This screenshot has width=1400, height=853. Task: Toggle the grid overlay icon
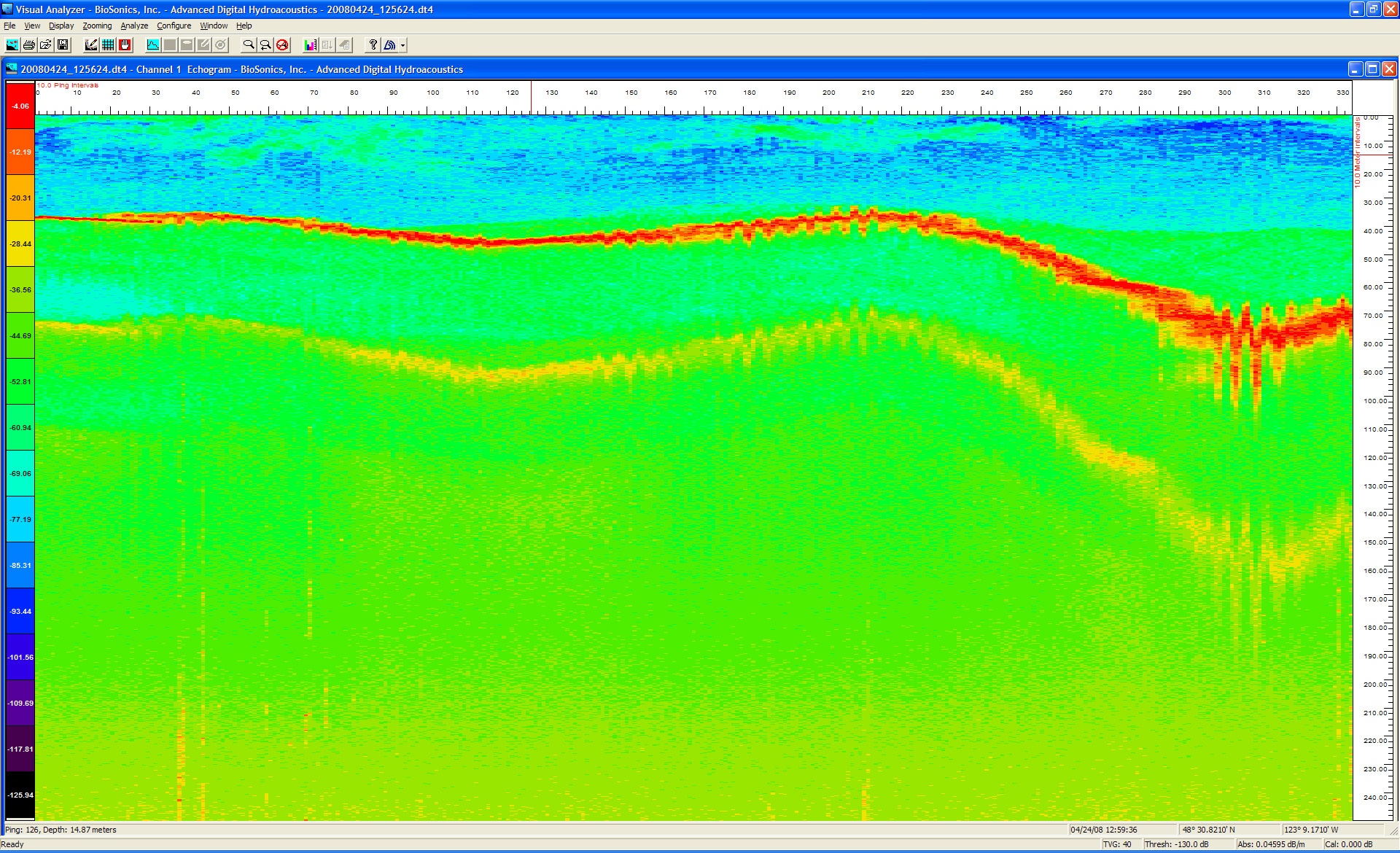[x=108, y=45]
